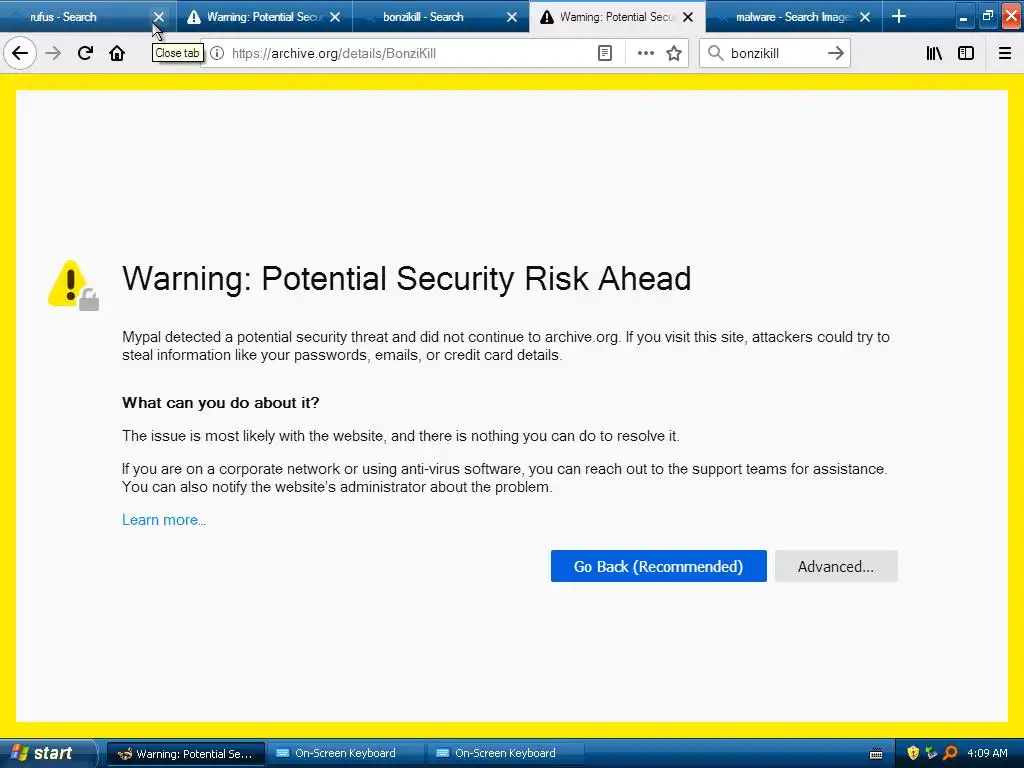The height and width of the screenshot is (768, 1024).
Task: Show site information for archive.org
Action: 217,54
